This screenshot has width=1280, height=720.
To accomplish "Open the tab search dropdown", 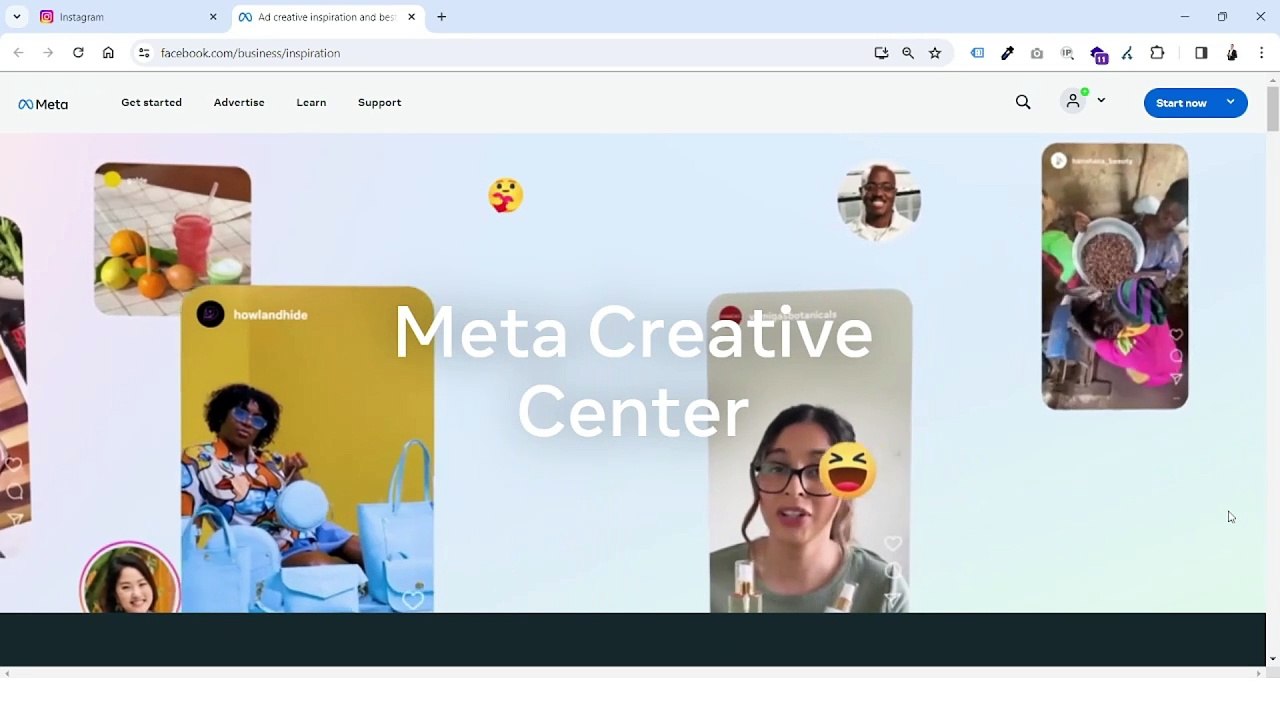I will click(x=16, y=17).
